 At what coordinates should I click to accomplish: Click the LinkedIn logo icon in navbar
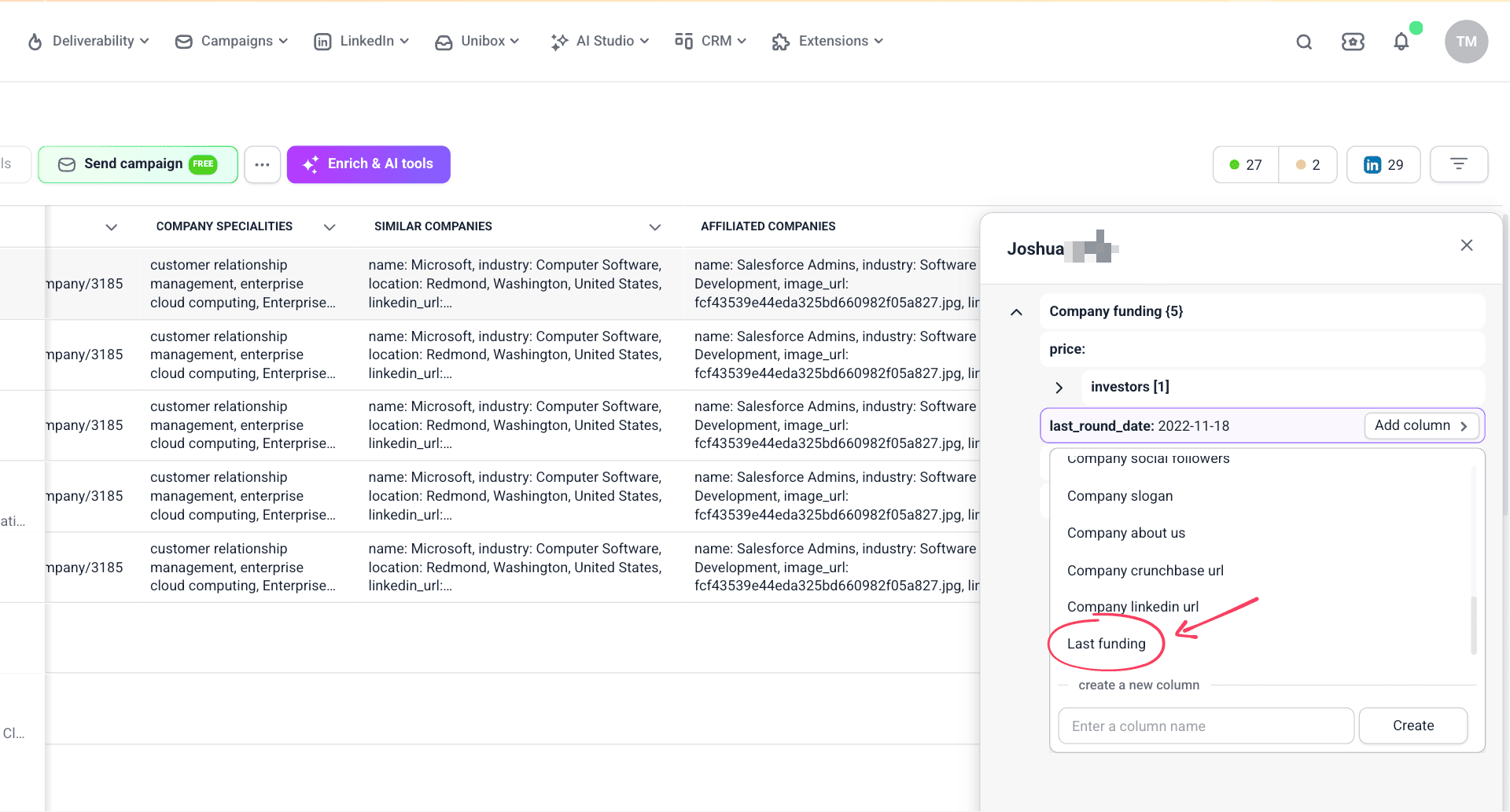[x=322, y=42]
